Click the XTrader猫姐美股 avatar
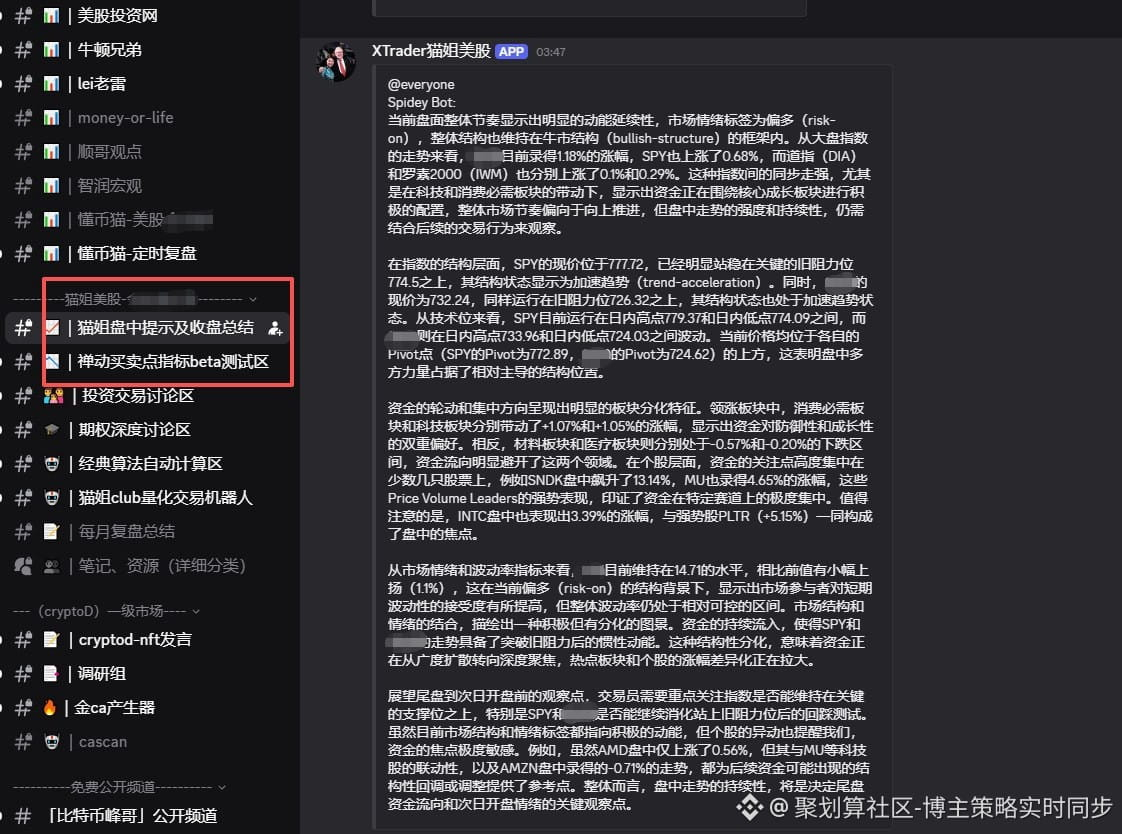The width and height of the screenshot is (1122, 834). [x=336, y=61]
